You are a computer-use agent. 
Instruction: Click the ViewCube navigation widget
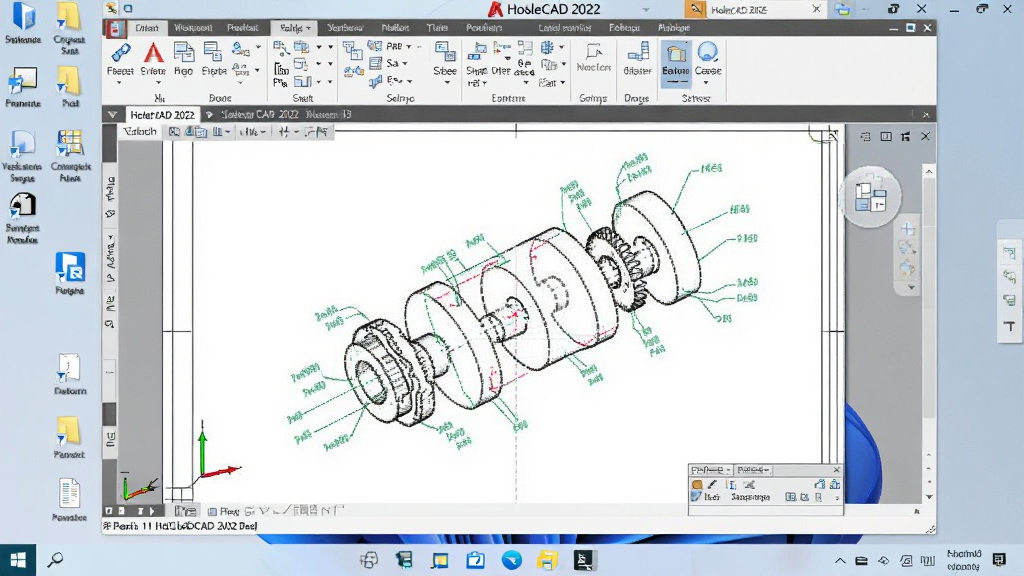coord(871,197)
